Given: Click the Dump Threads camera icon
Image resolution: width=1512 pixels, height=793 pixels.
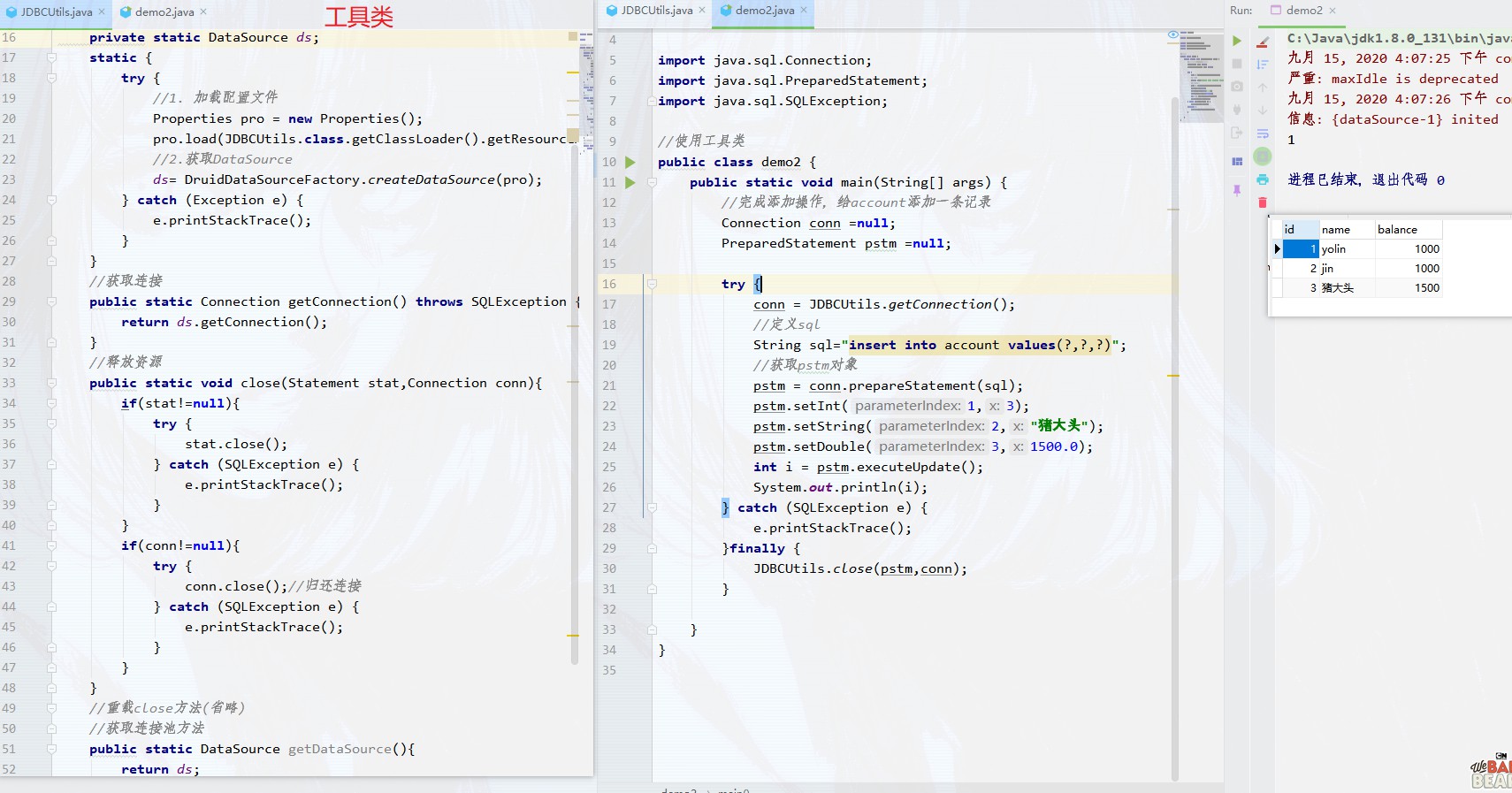Looking at the screenshot, I should tap(1237, 87).
